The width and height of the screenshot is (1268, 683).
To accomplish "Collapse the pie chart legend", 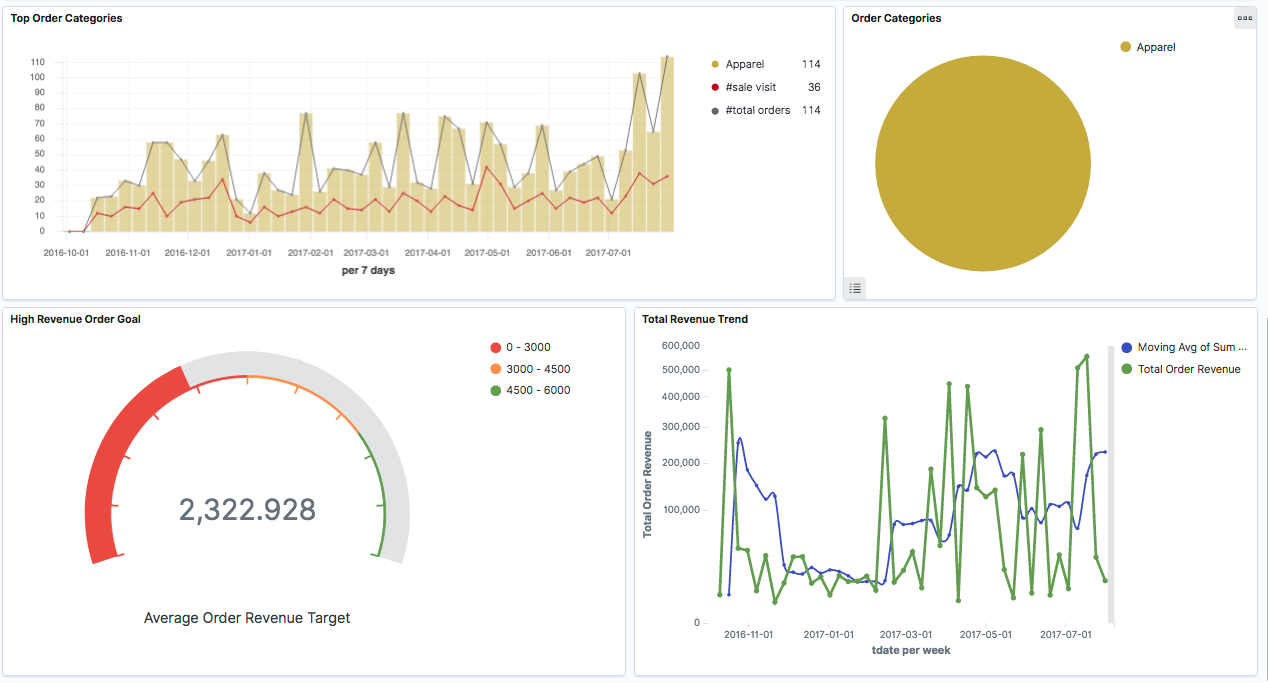I will click(x=854, y=288).
